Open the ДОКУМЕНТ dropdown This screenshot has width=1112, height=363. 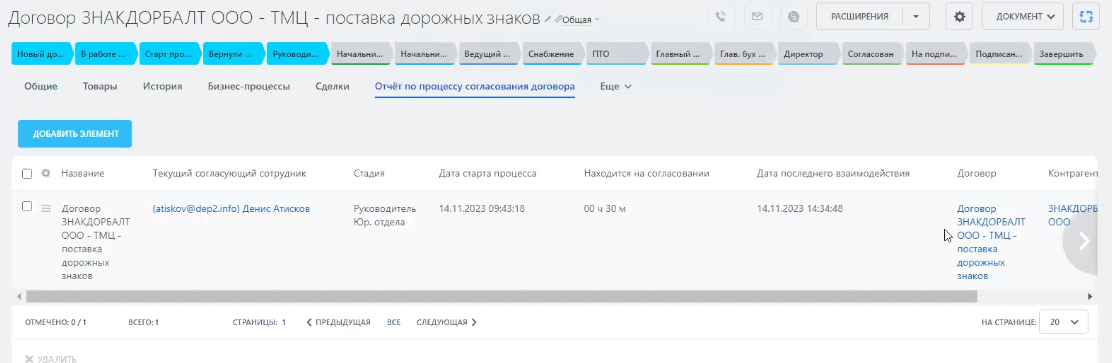pos(1023,16)
